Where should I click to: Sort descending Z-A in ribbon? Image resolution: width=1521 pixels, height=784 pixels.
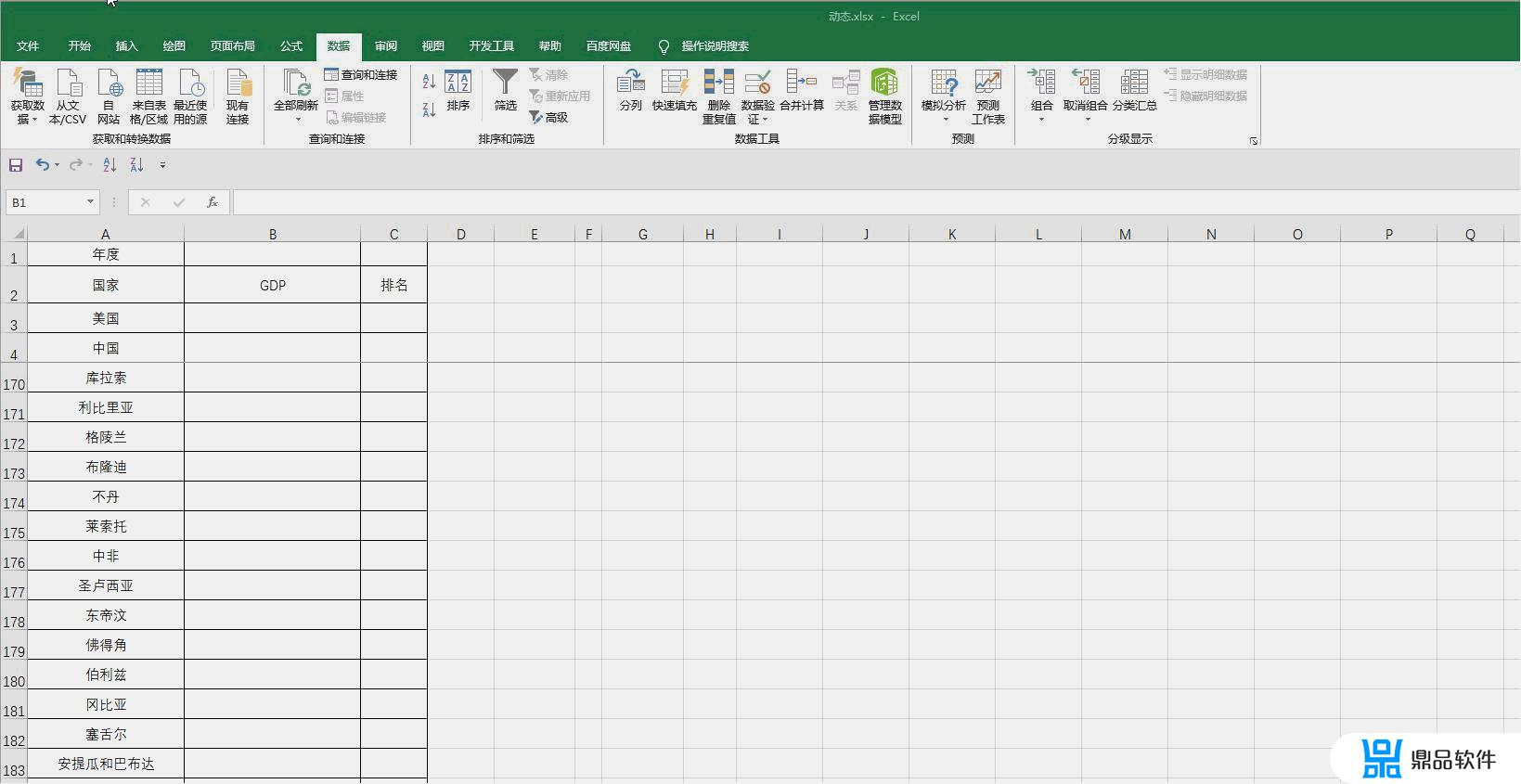point(429,109)
